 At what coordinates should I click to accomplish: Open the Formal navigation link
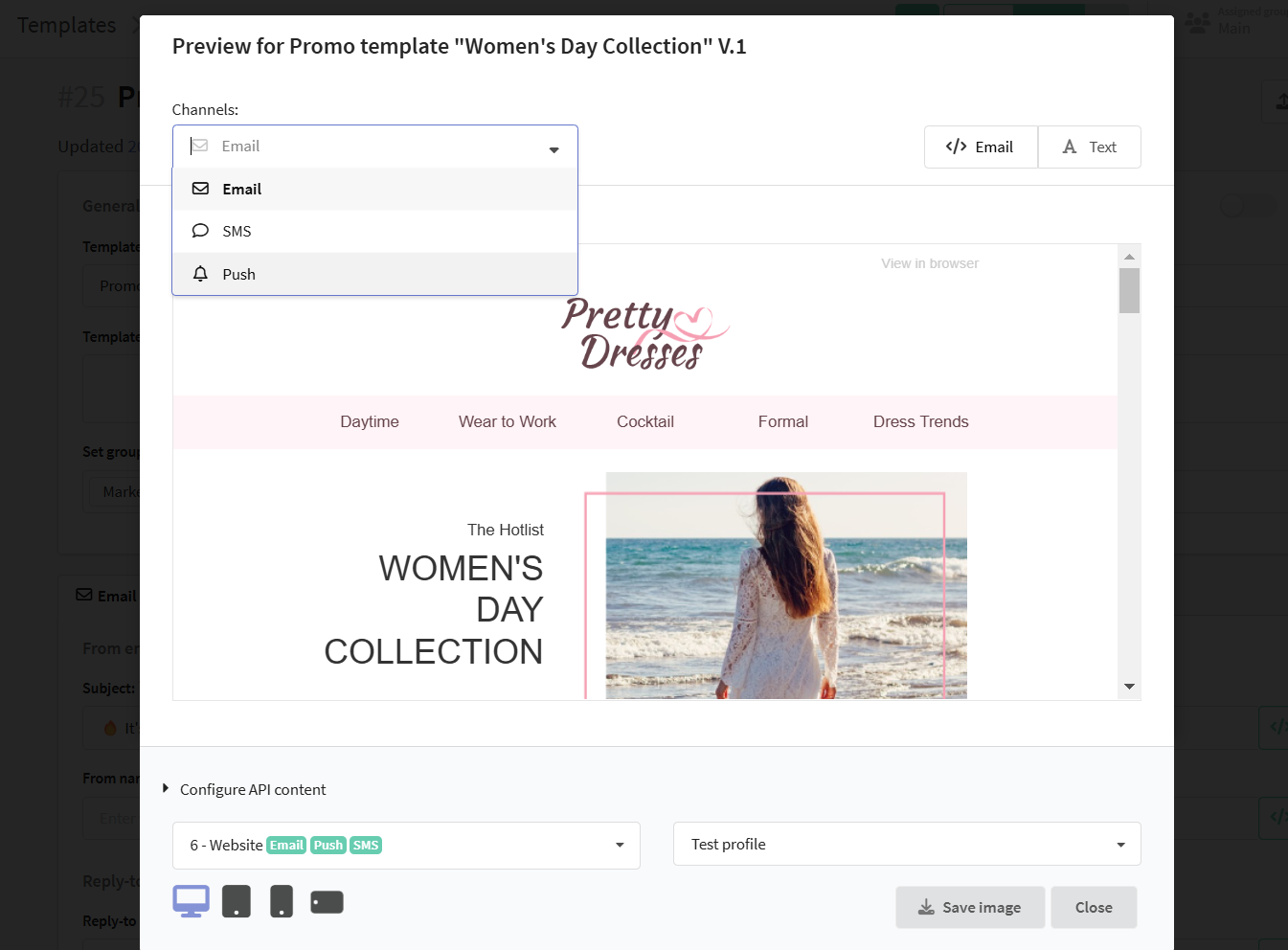pyautogui.click(x=783, y=421)
